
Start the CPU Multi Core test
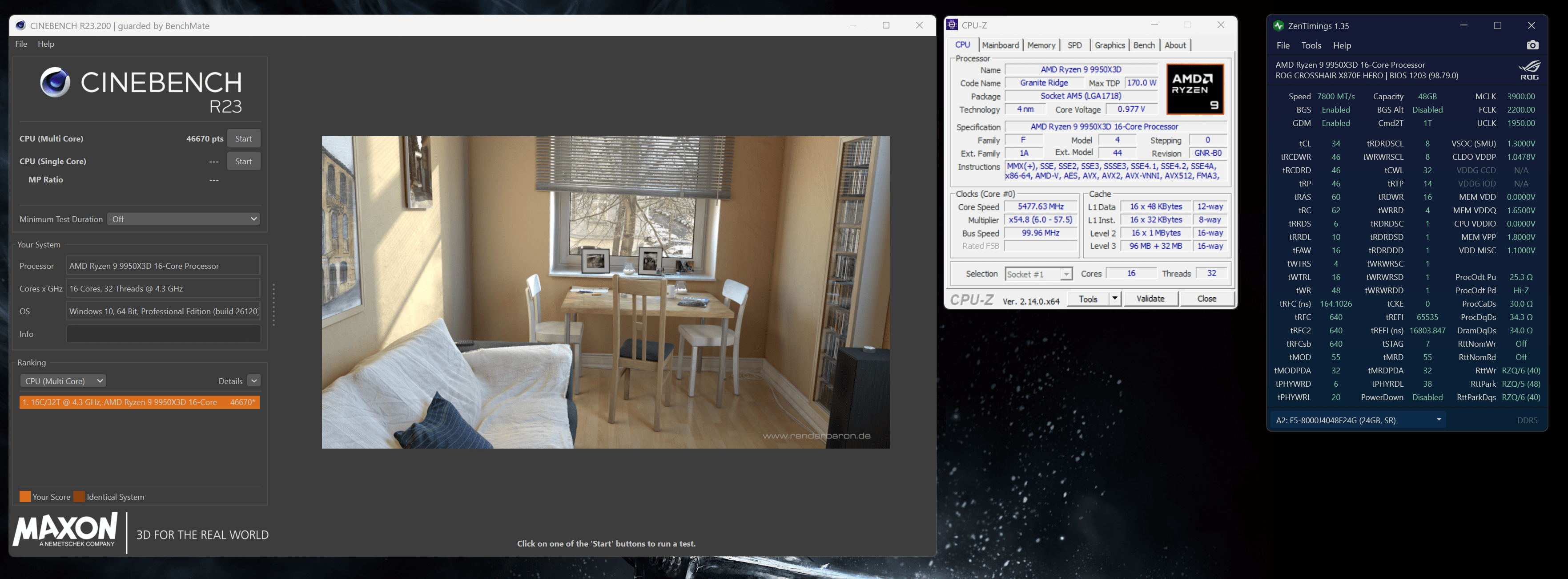point(244,138)
